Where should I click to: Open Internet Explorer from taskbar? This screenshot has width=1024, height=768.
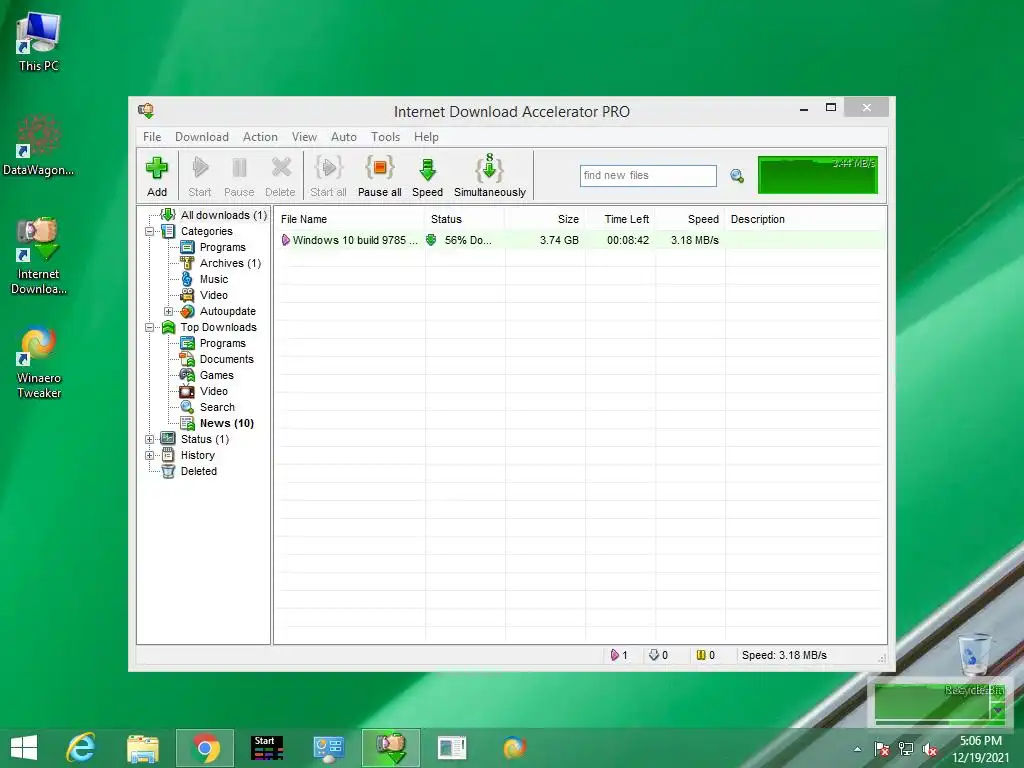[x=82, y=748]
